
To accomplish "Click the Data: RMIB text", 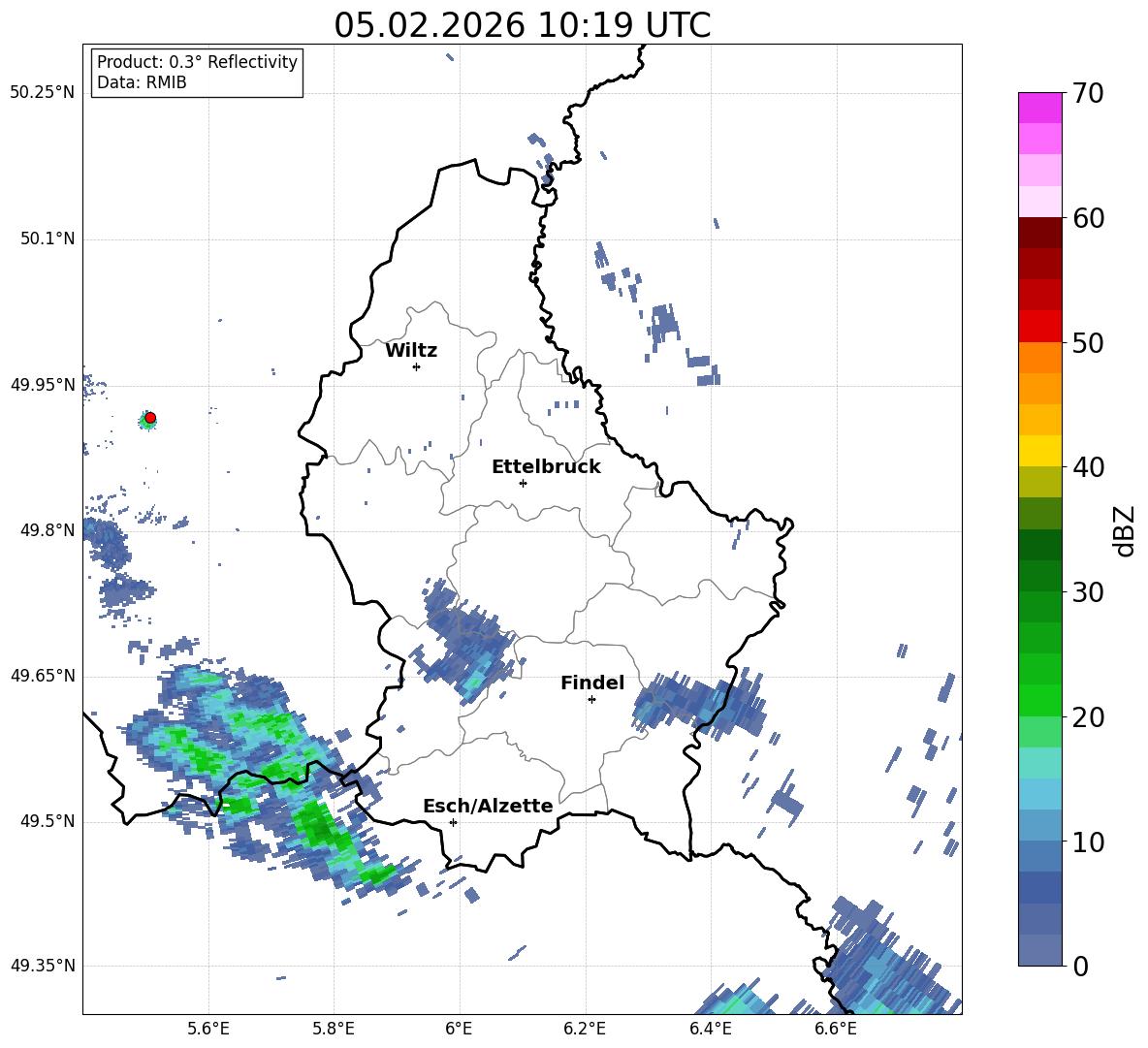I will pyautogui.click(x=142, y=82).
